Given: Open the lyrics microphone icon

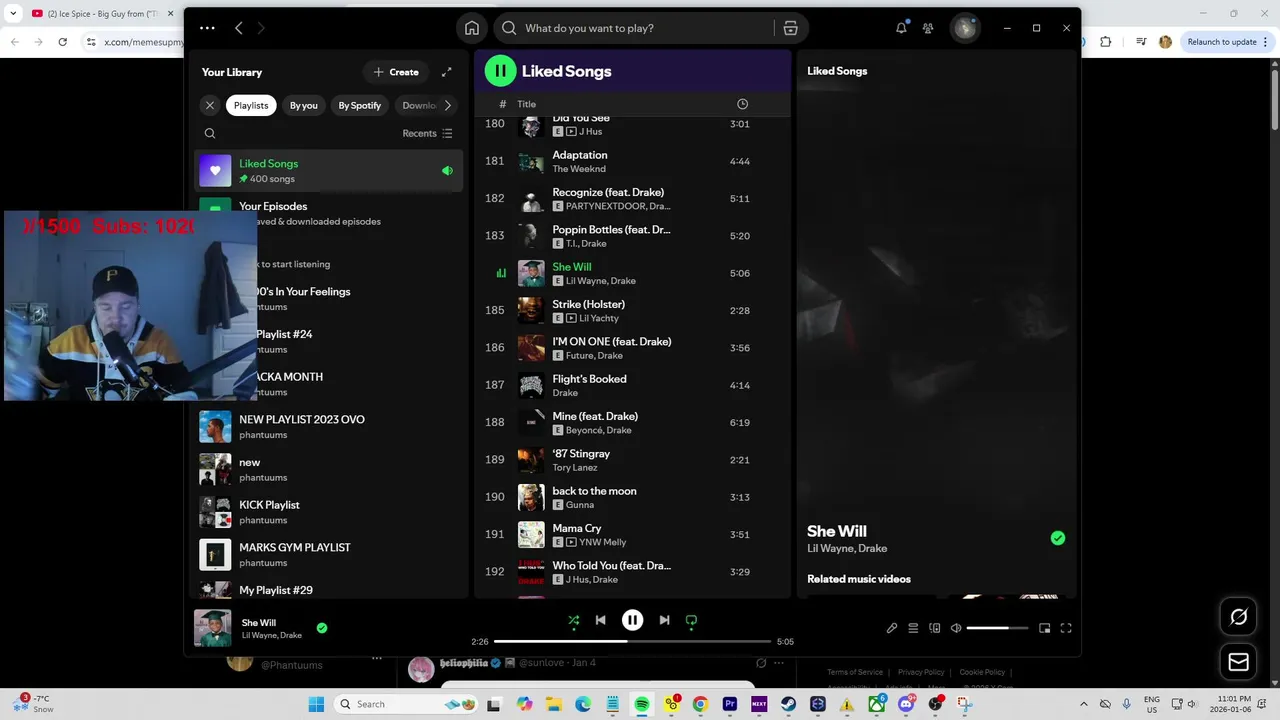Looking at the screenshot, I should point(892,628).
